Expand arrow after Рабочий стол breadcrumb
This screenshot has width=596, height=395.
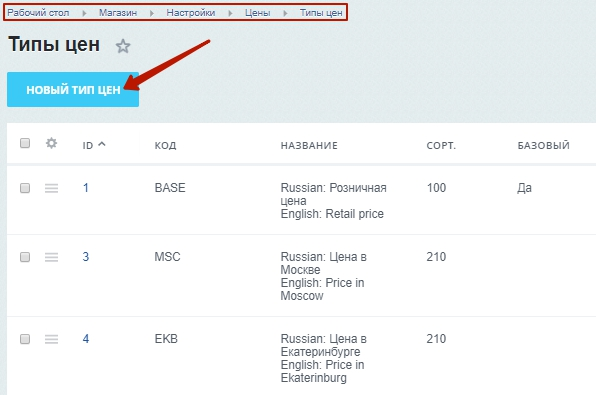click(84, 13)
